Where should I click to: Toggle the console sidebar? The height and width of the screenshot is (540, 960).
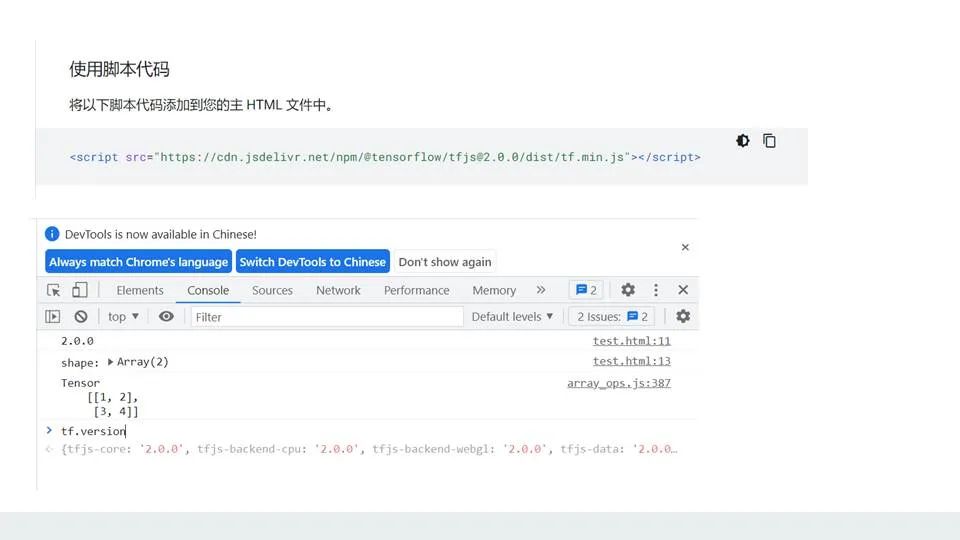(x=53, y=317)
